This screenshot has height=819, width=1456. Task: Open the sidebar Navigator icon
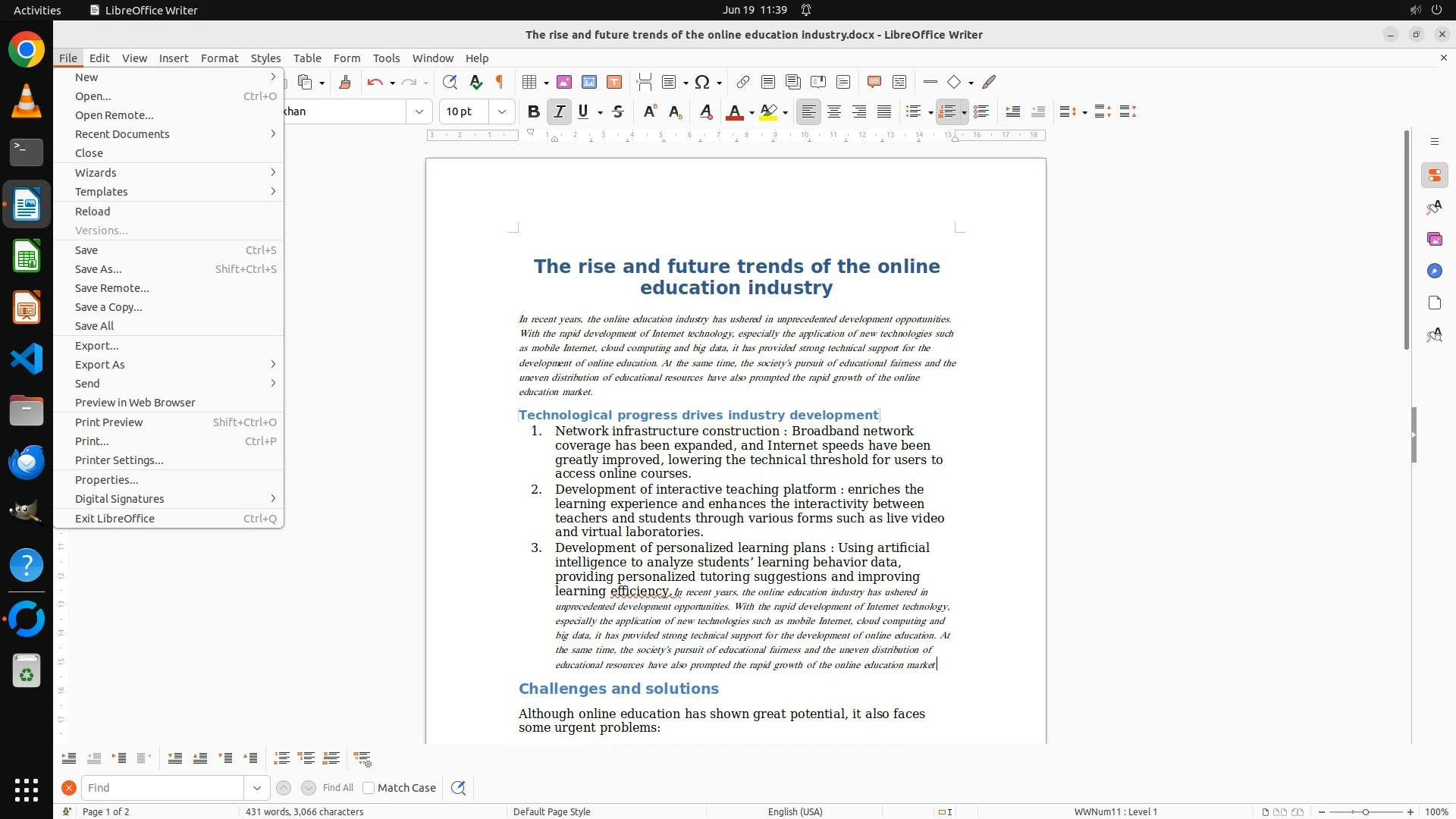pos(1434,271)
